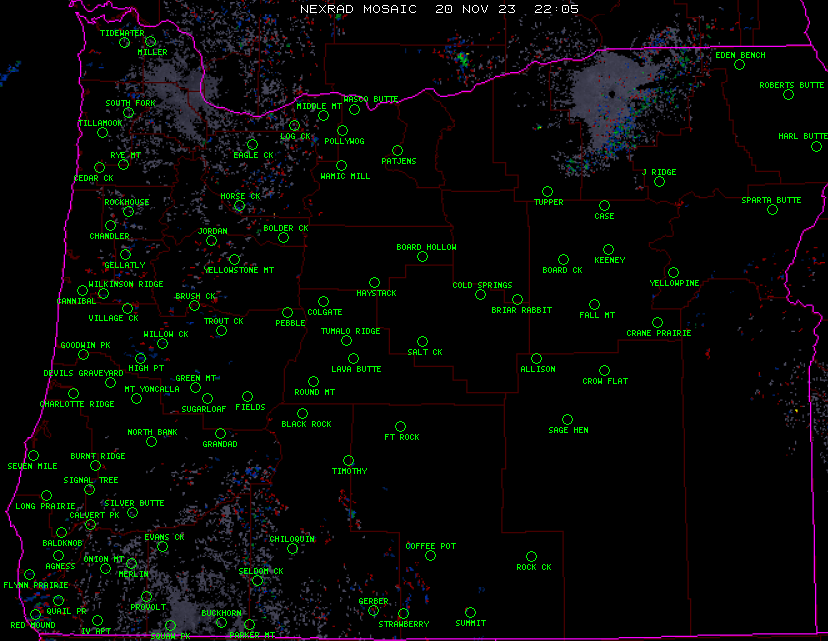Image resolution: width=828 pixels, height=641 pixels.
Task: Select the Timothy station circle marker
Action: [x=348, y=461]
